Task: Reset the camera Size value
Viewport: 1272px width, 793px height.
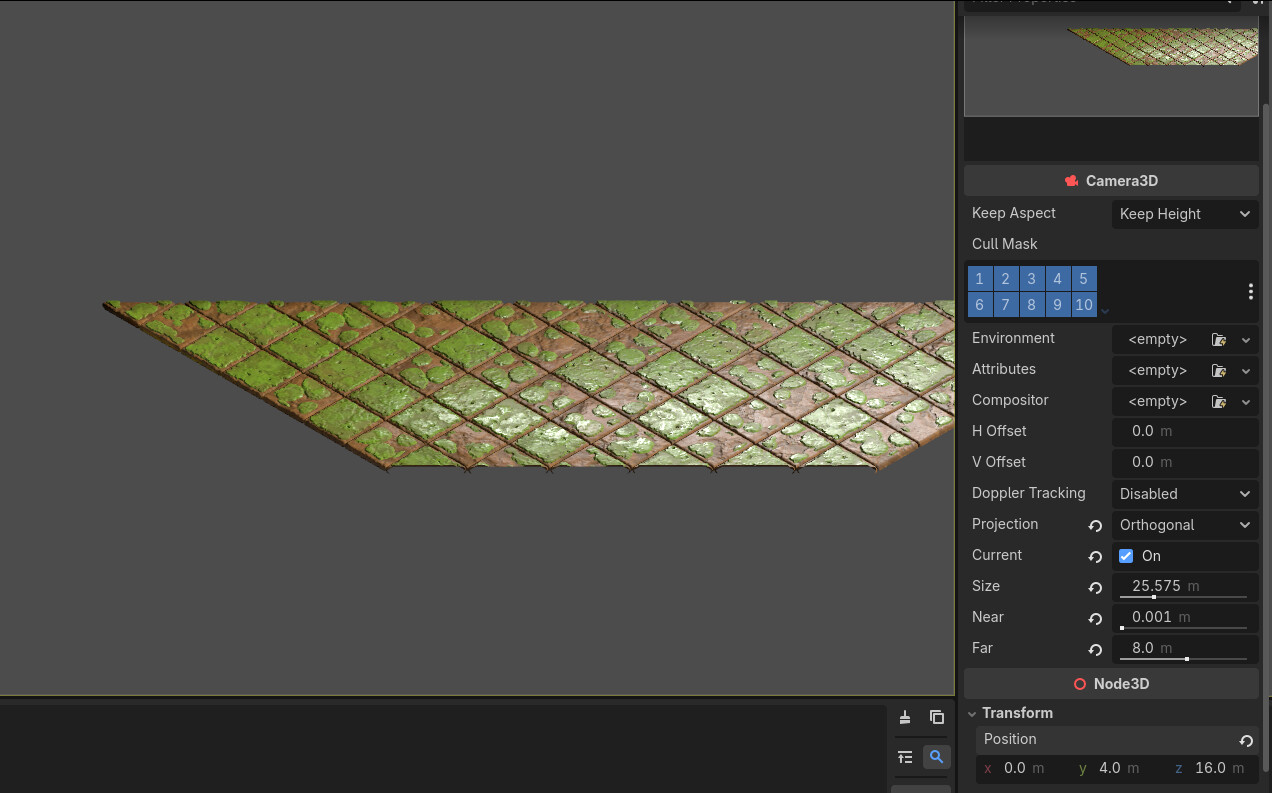Action: (1095, 588)
